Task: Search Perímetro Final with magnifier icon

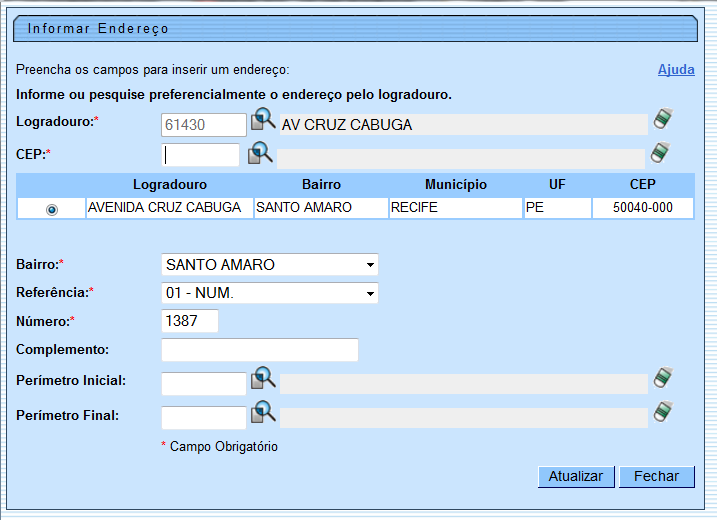Action: (x=263, y=411)
